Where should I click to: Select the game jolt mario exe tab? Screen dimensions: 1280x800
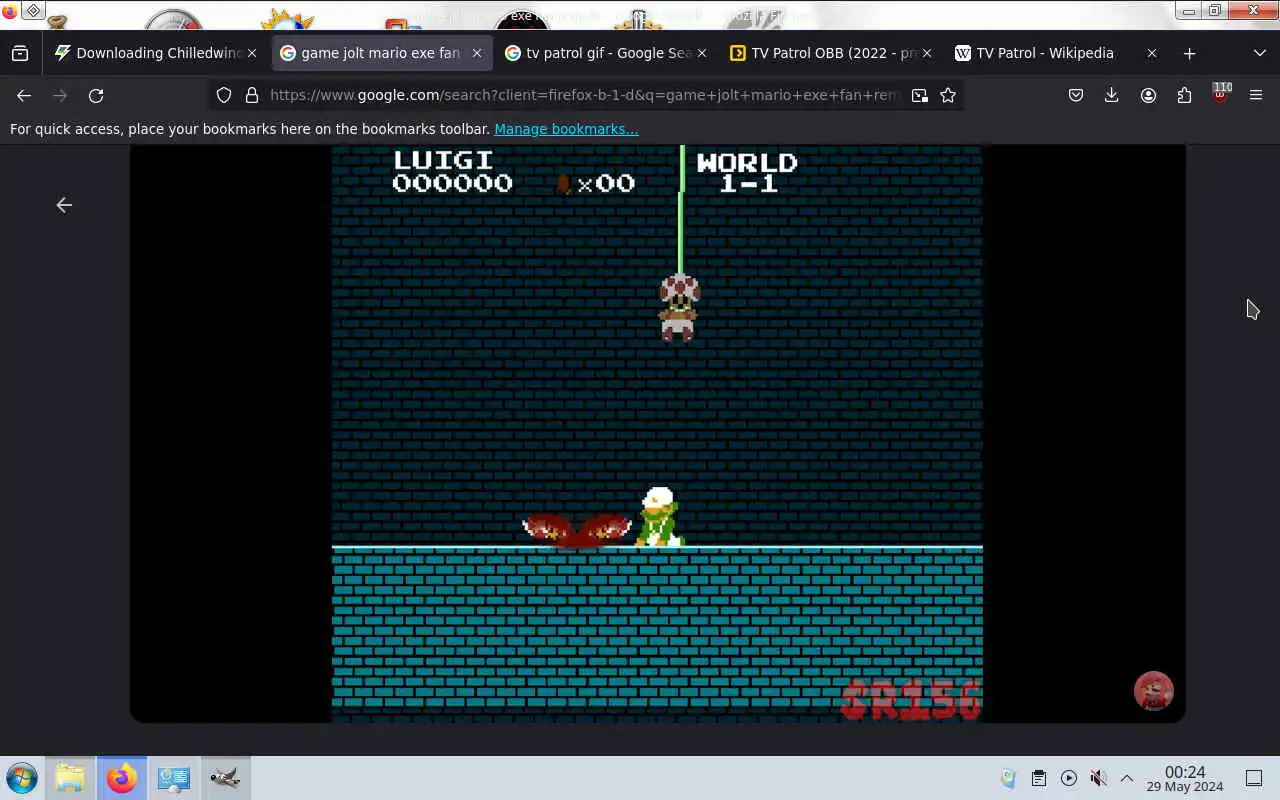pos(381,53)
